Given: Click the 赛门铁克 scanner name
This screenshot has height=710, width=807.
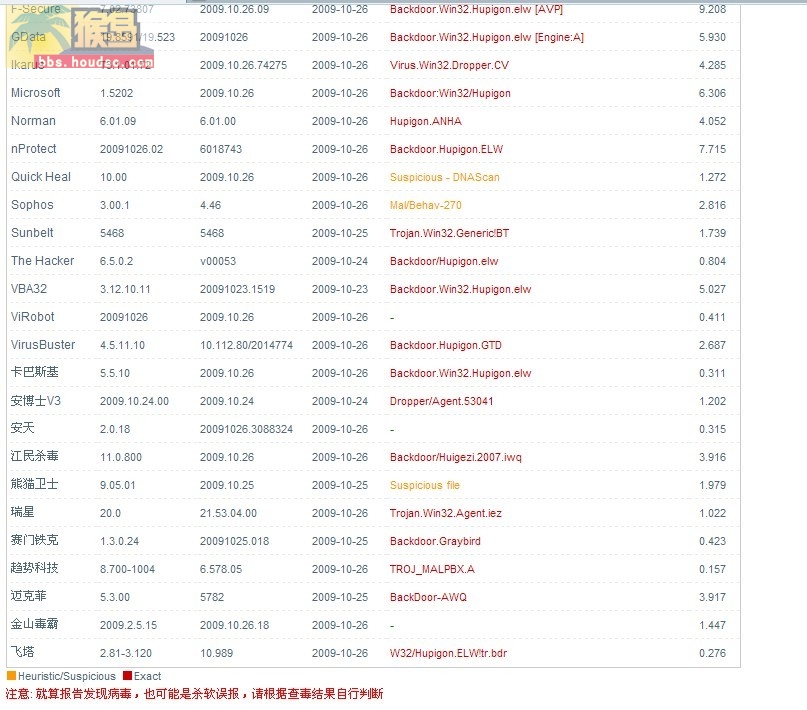Looking at the screenshot, I should [34, 540].
